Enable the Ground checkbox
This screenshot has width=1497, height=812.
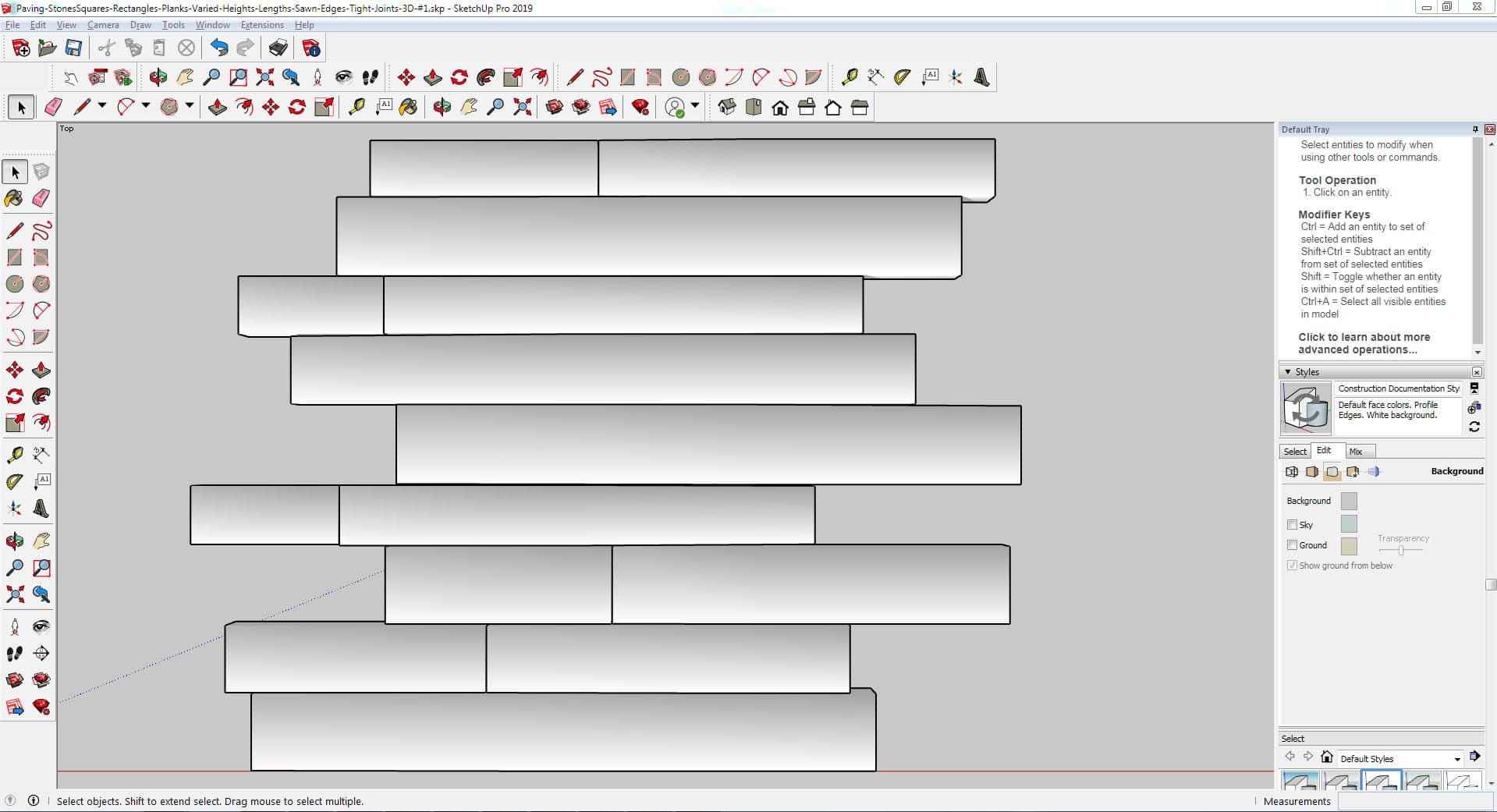click(x=1292, y=545)
